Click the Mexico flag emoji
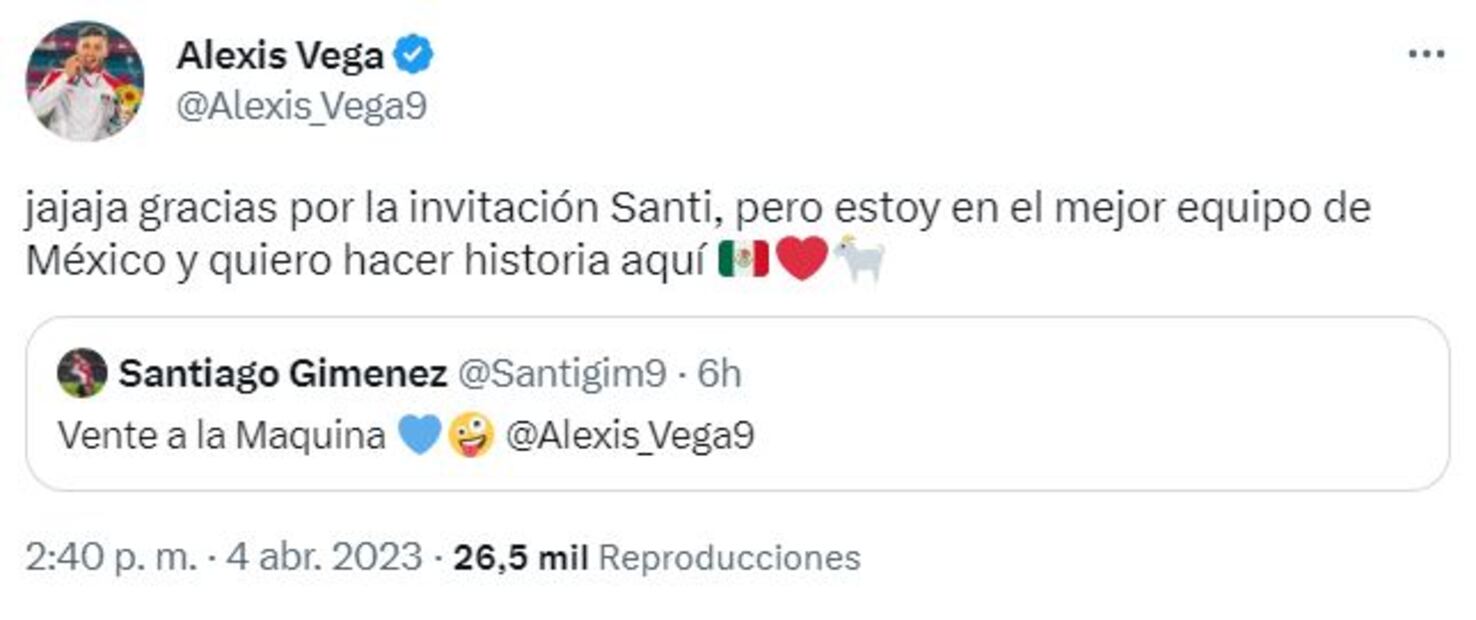The image size is (1476, 620). coord(742,260)
